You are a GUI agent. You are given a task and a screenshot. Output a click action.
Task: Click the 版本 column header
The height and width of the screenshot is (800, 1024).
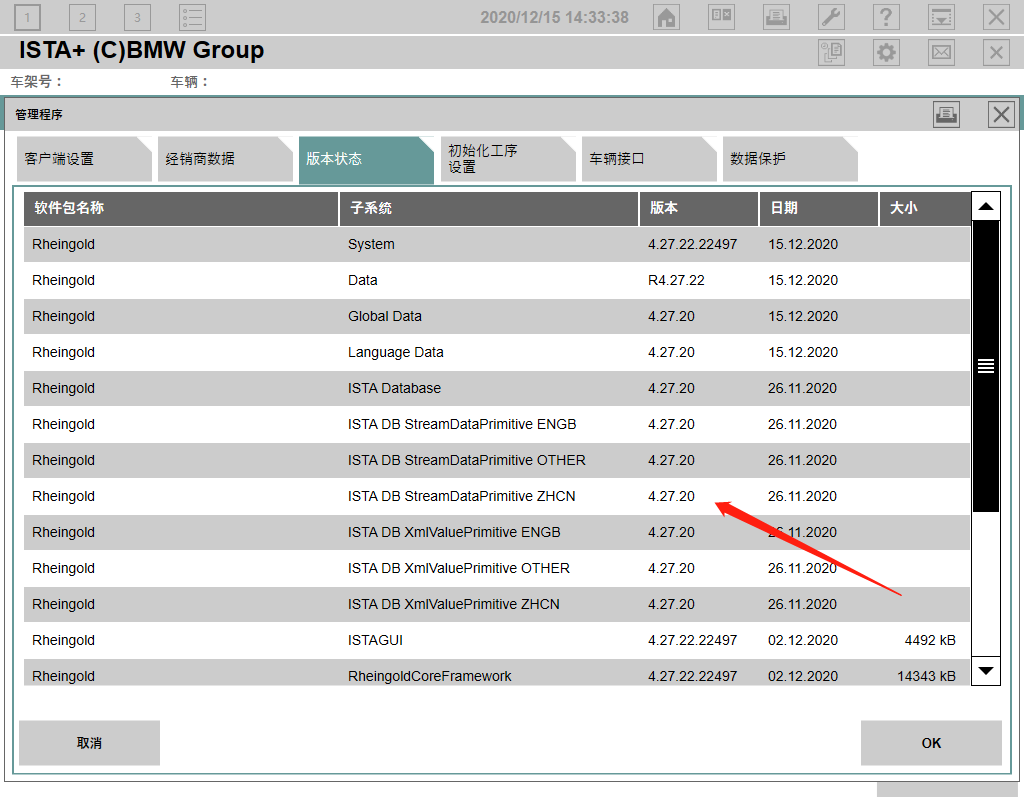[x=699, y=208]
